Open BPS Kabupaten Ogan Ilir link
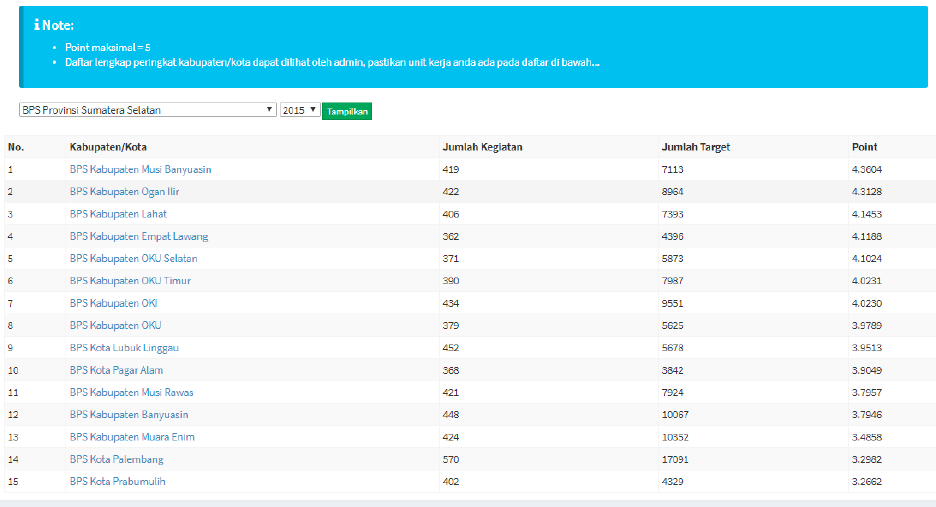This screenshot has width=936, height=507. (x=124, y=192)
